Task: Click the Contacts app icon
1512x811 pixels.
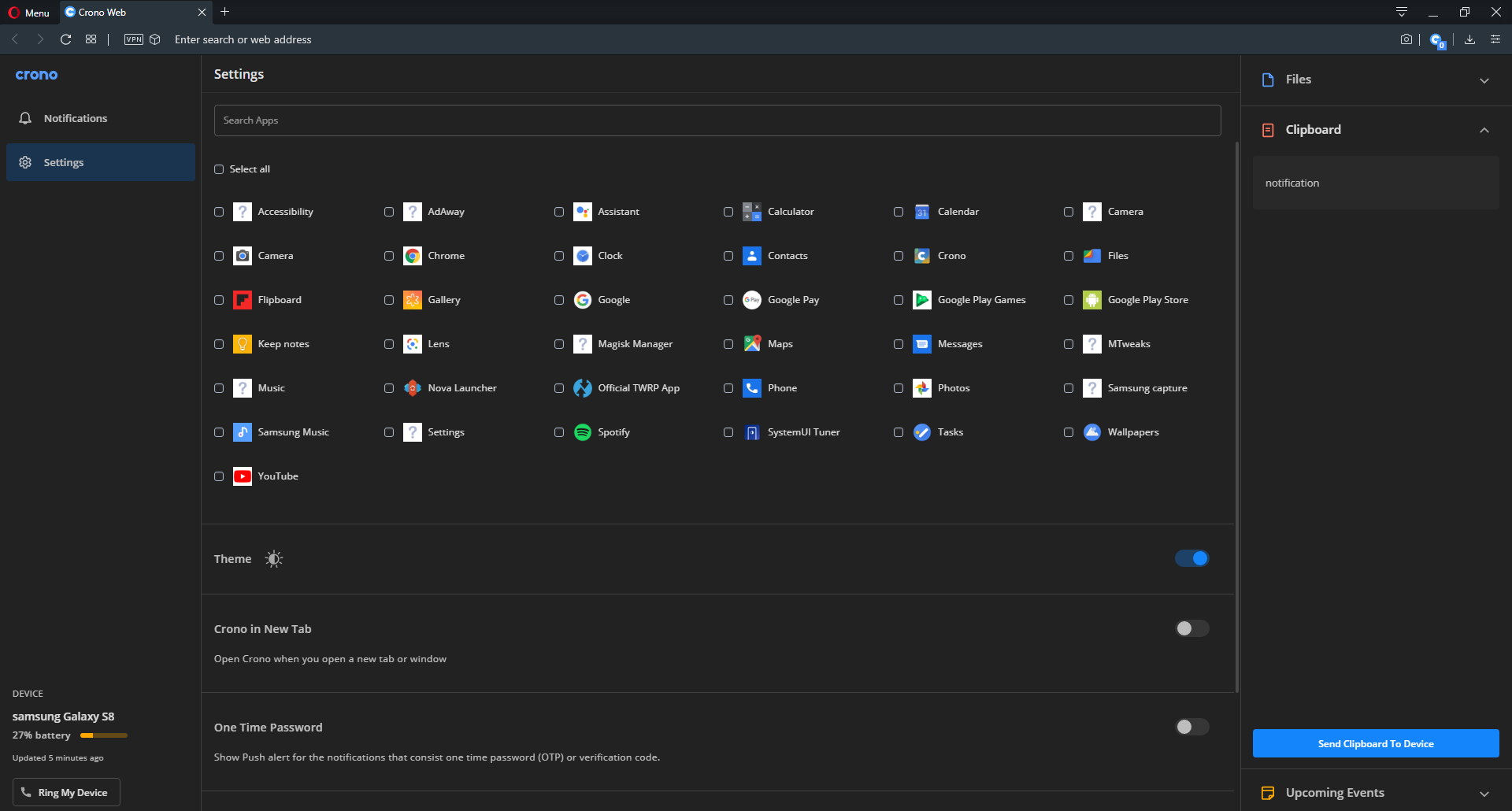Action: coord(752,256)
